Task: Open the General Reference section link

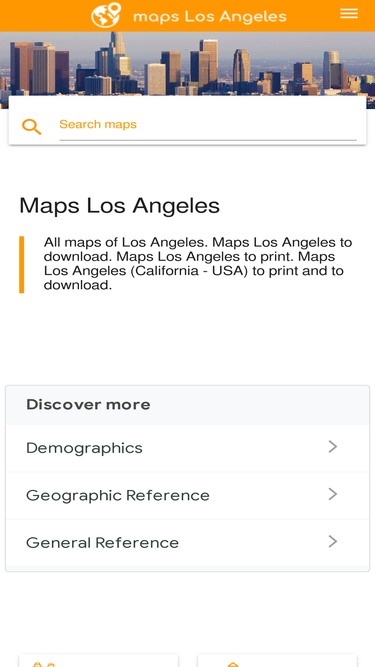Action: pyautogui.click(x=188, y=543)
